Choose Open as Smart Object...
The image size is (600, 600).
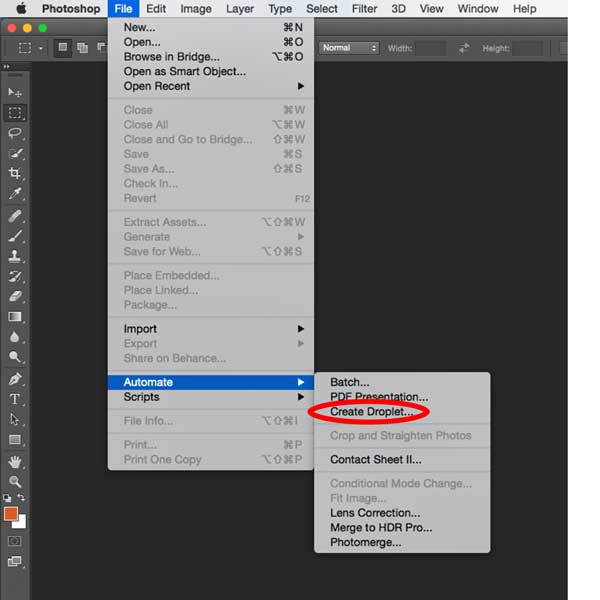[211, 72]
